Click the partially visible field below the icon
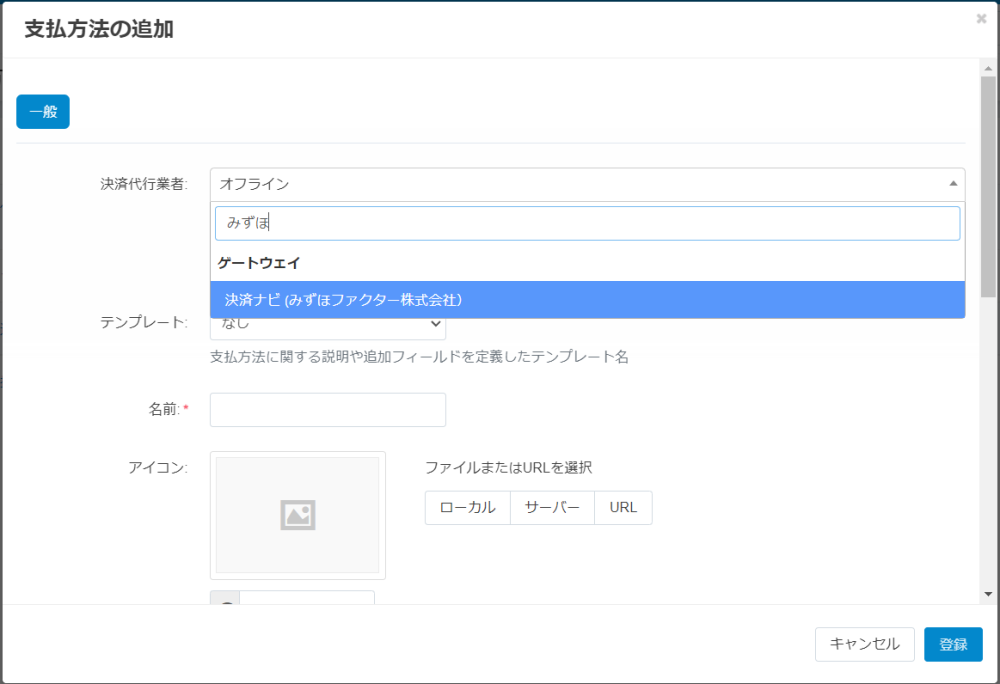The height and width of the screenshot is (684, 1000). tap(306, 598)
